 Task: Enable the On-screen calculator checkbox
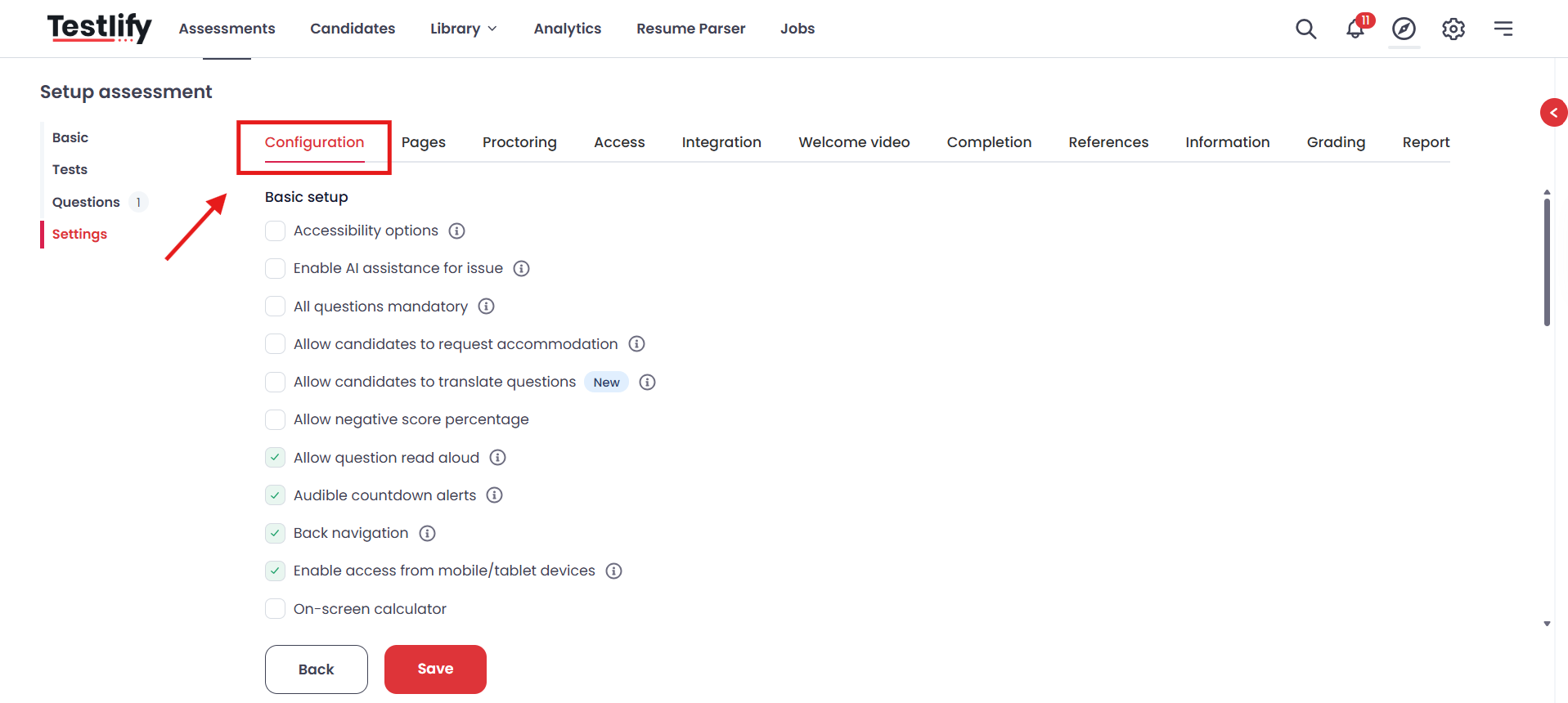[275, 609]
